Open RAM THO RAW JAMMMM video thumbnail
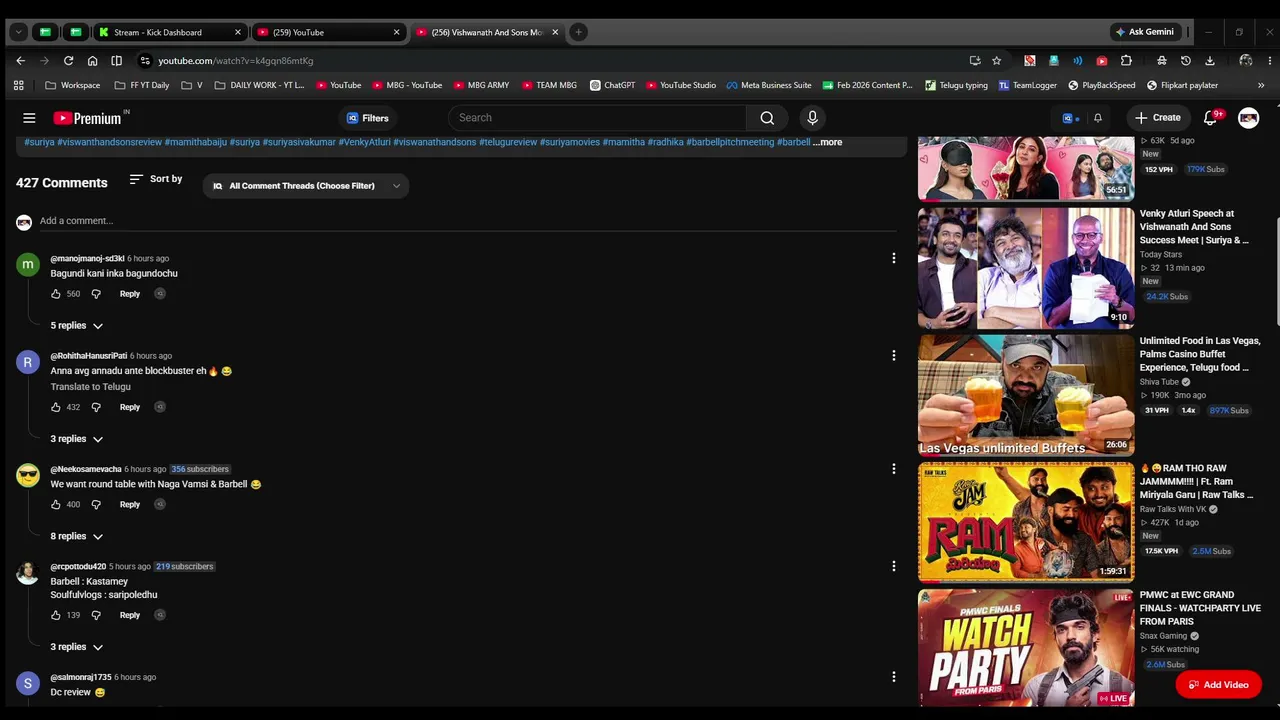 click(1026, 522)
